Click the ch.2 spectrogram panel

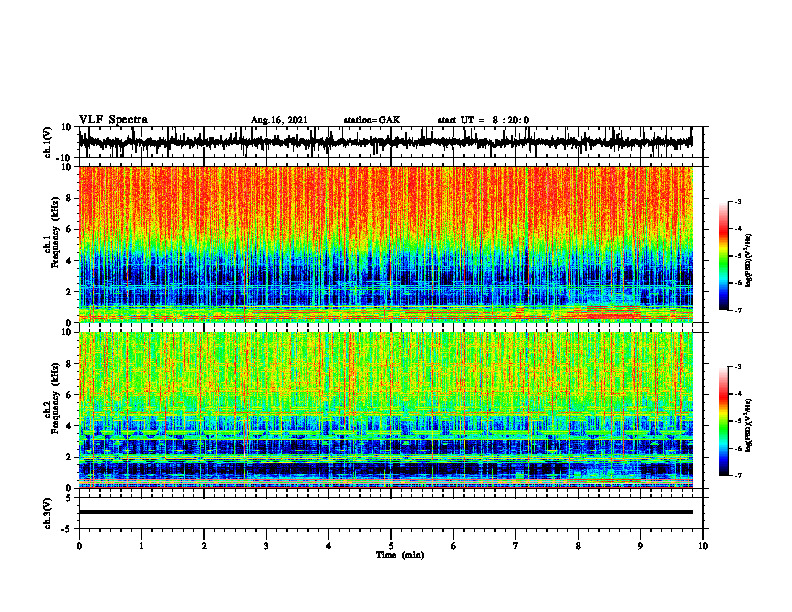[x=385, y=410]
